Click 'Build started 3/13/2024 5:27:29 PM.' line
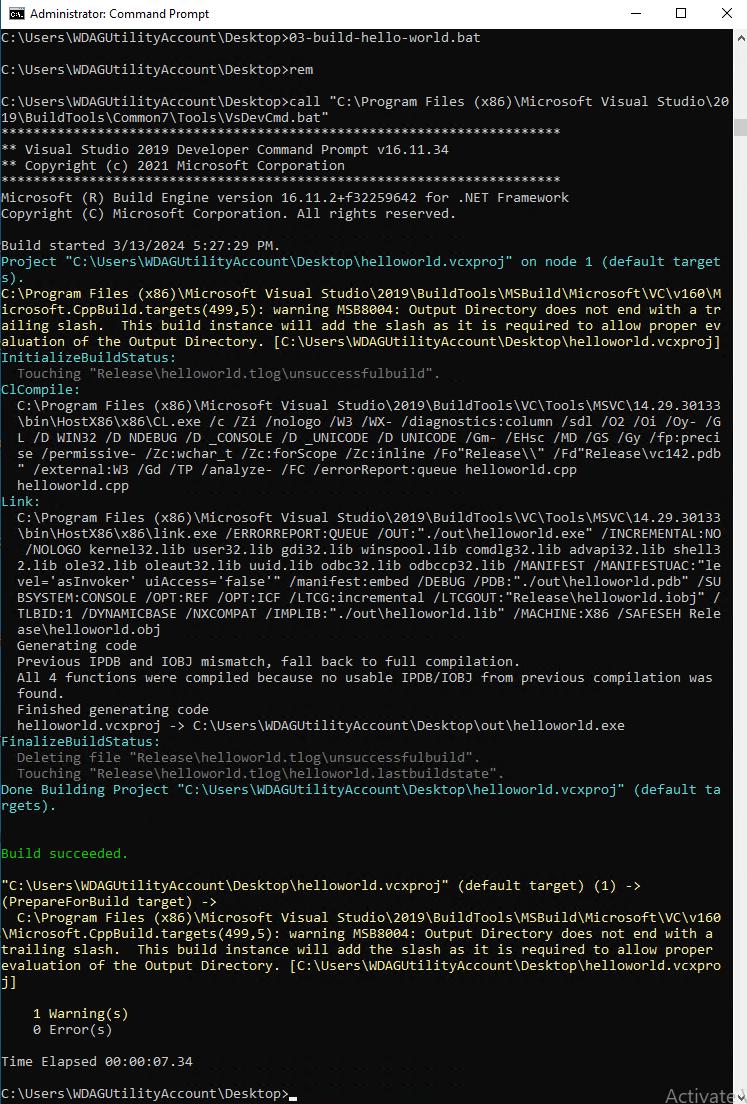 pyautogui.click(x=141, y=246)
